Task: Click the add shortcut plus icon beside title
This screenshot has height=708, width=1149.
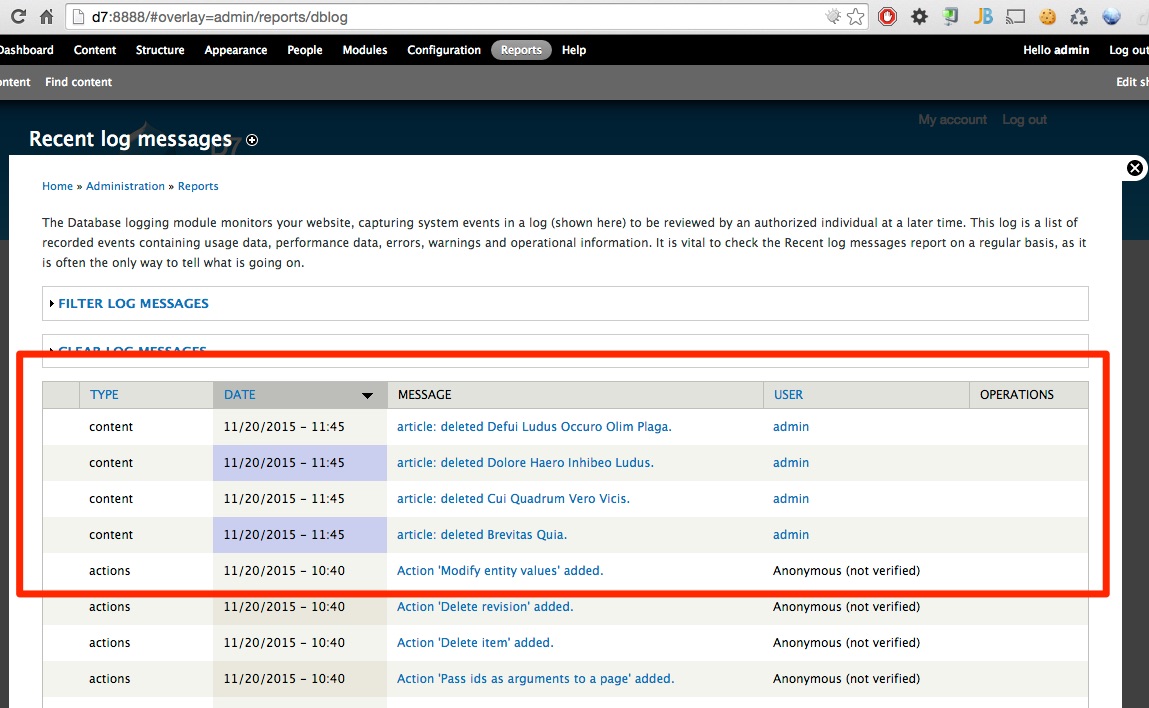Action: [x=252, y=140]
